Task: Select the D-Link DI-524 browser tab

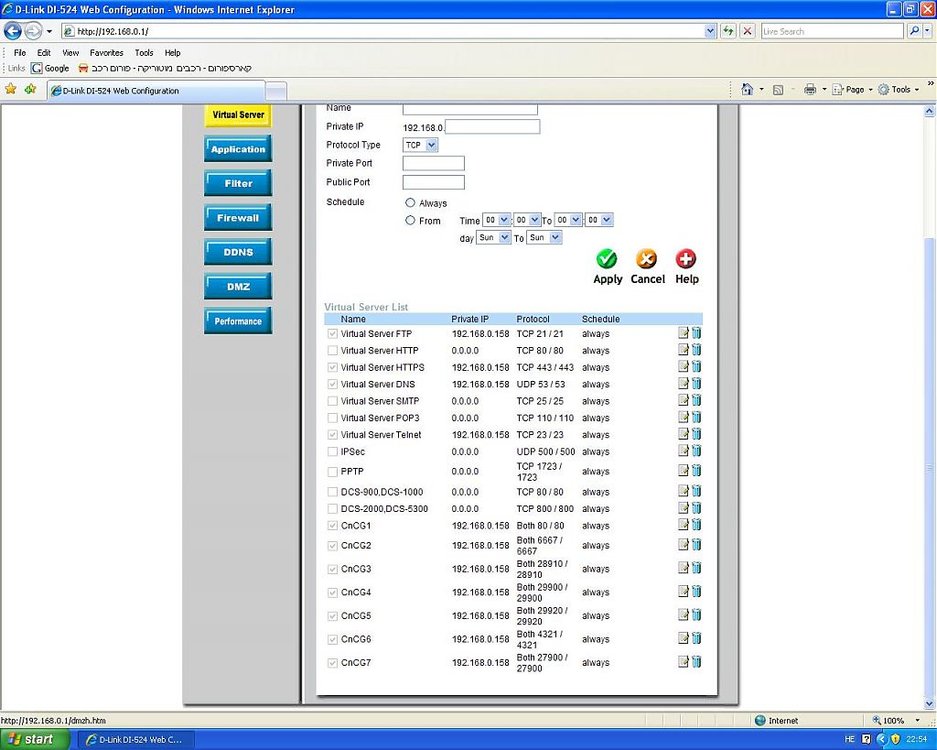Action: (x=156, y=91)
